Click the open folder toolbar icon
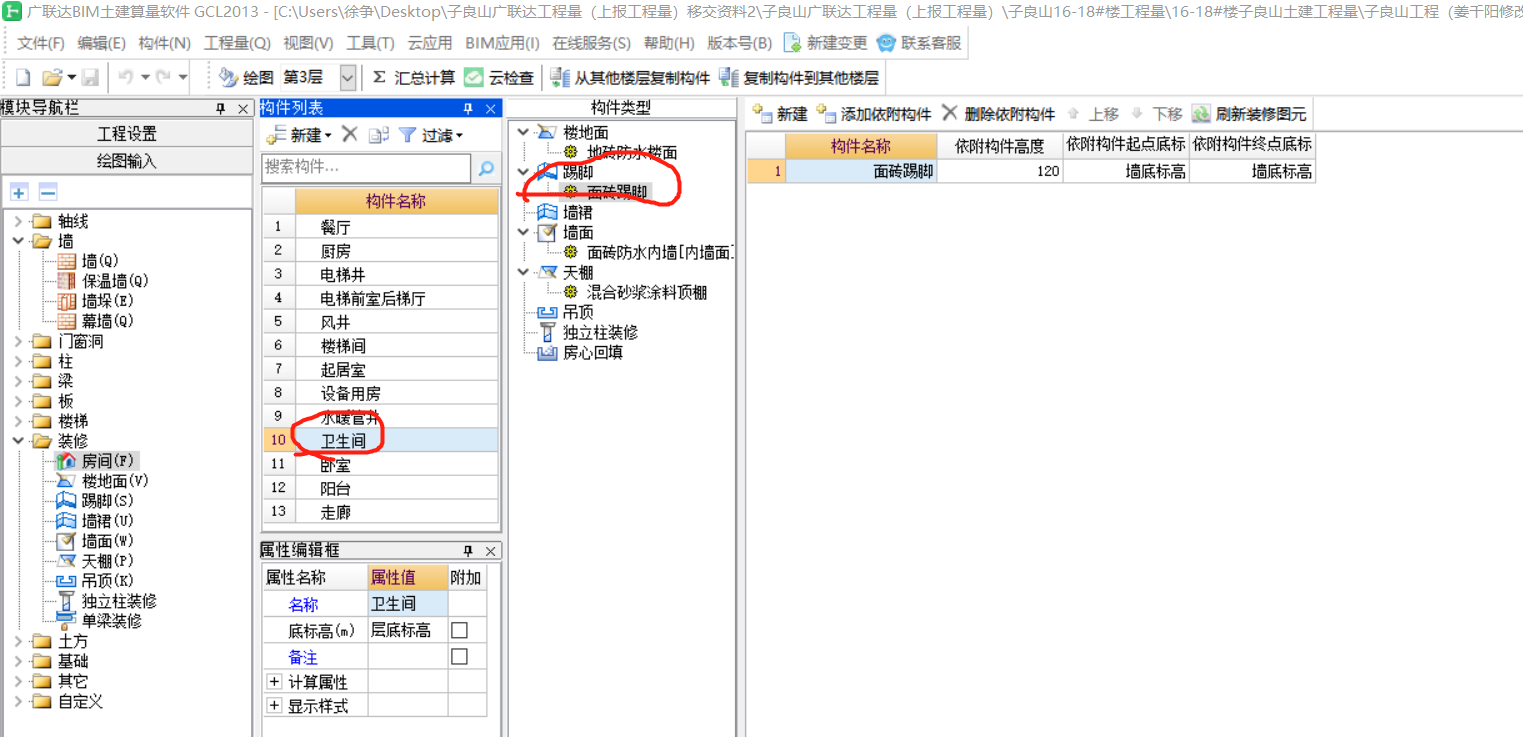 51,77
